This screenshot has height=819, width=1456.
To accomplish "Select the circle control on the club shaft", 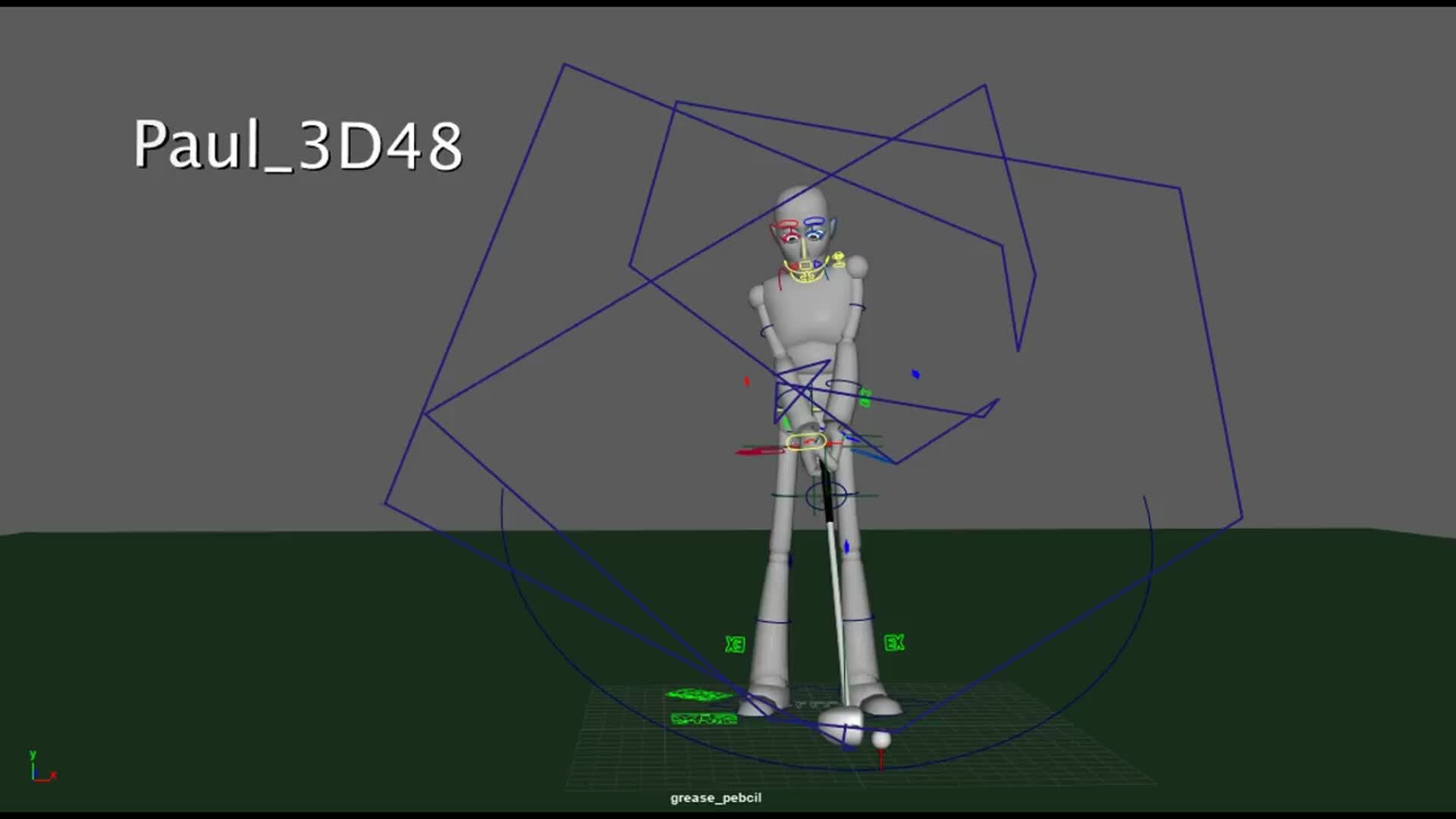I will click(825, 496).
